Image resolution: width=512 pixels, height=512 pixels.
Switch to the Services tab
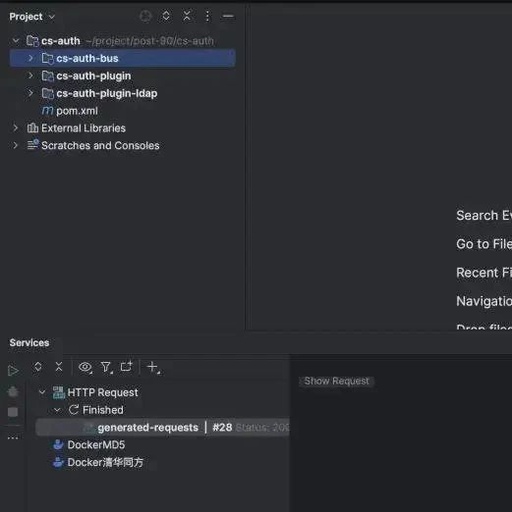point(29,343)
